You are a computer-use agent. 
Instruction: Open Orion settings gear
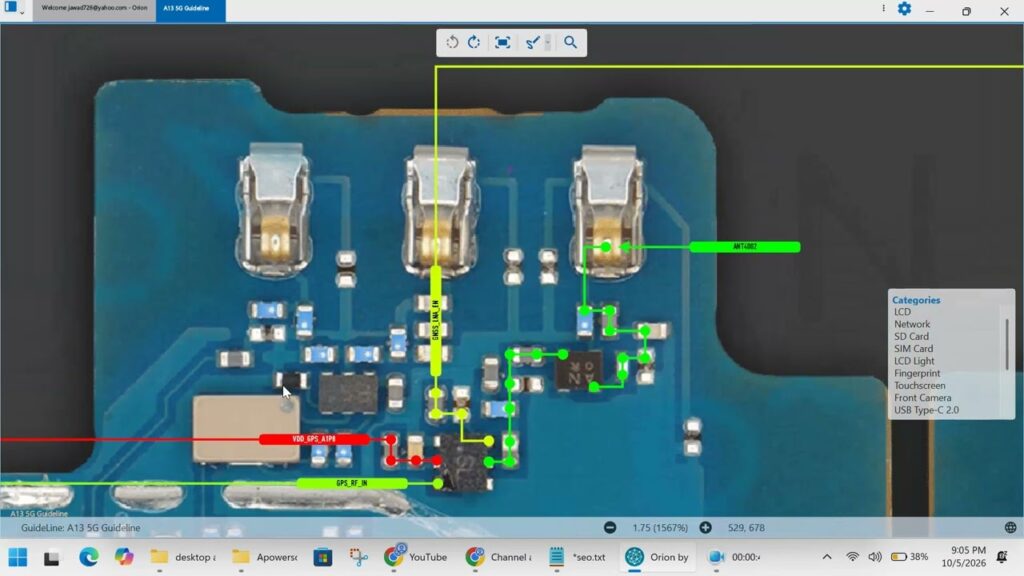904,9
